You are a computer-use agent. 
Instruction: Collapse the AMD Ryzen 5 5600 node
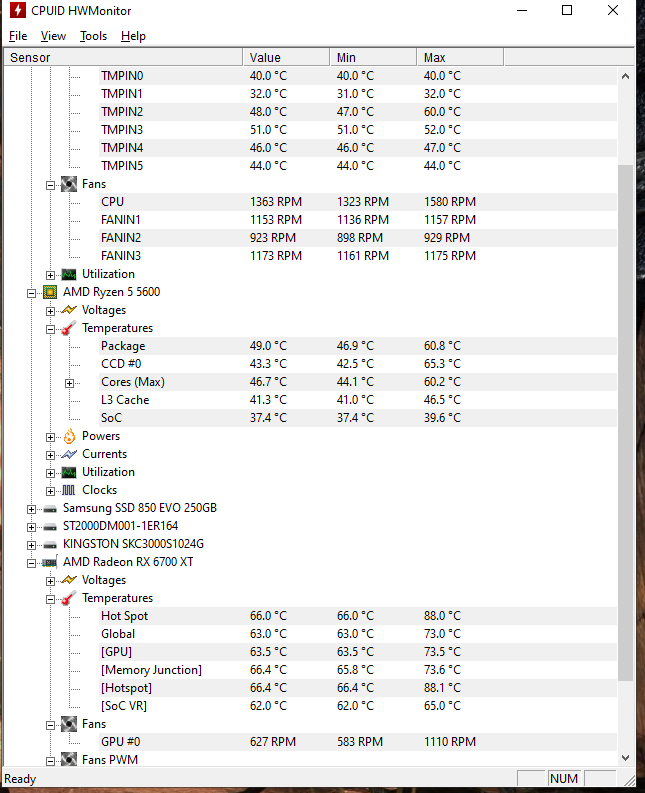[31, 293]
